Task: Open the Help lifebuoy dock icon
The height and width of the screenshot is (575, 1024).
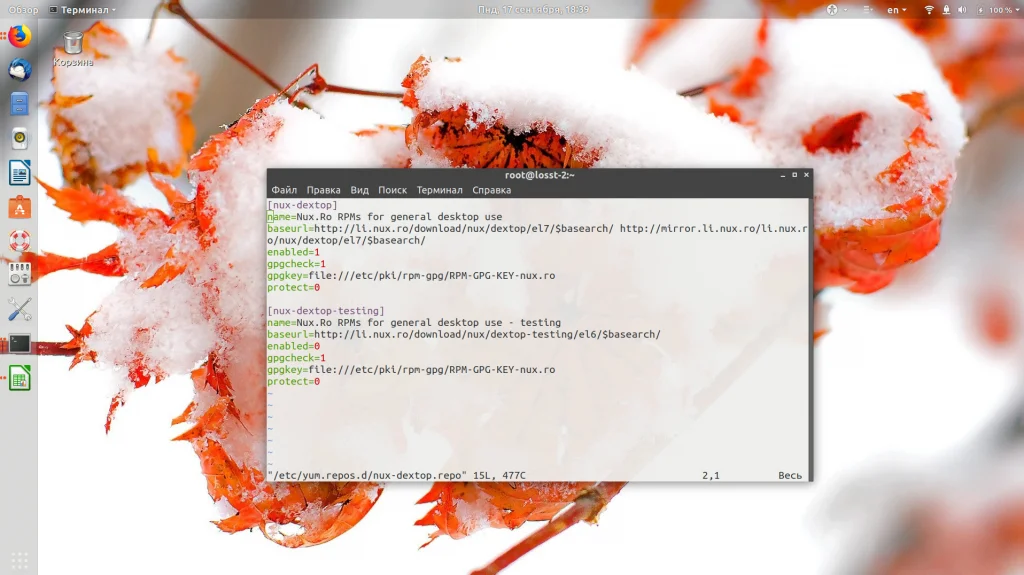Action: (20, 241)
